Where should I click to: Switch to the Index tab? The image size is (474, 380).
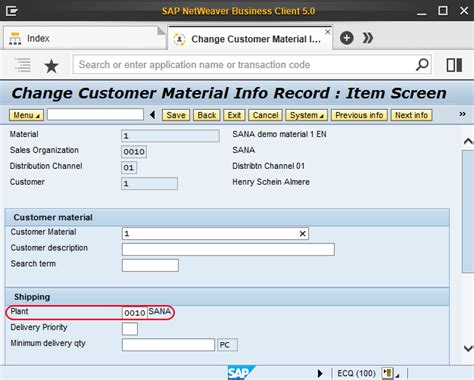(84, 38)
